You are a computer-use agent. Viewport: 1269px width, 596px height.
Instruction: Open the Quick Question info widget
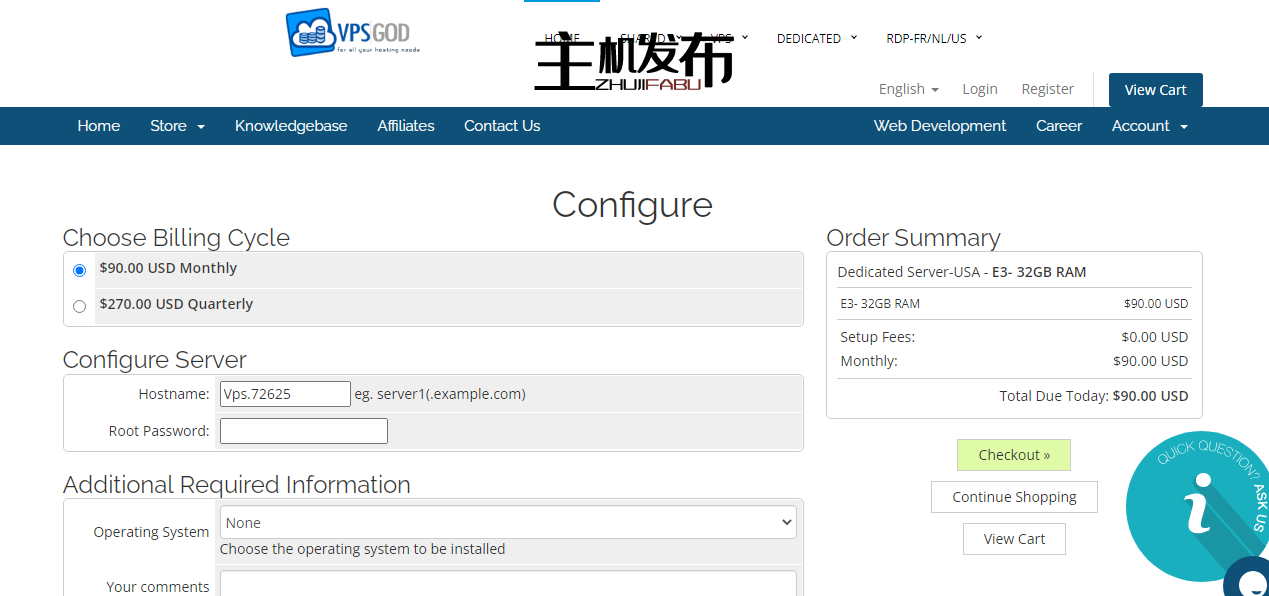pyautogui.click(x=1195, y=503)
